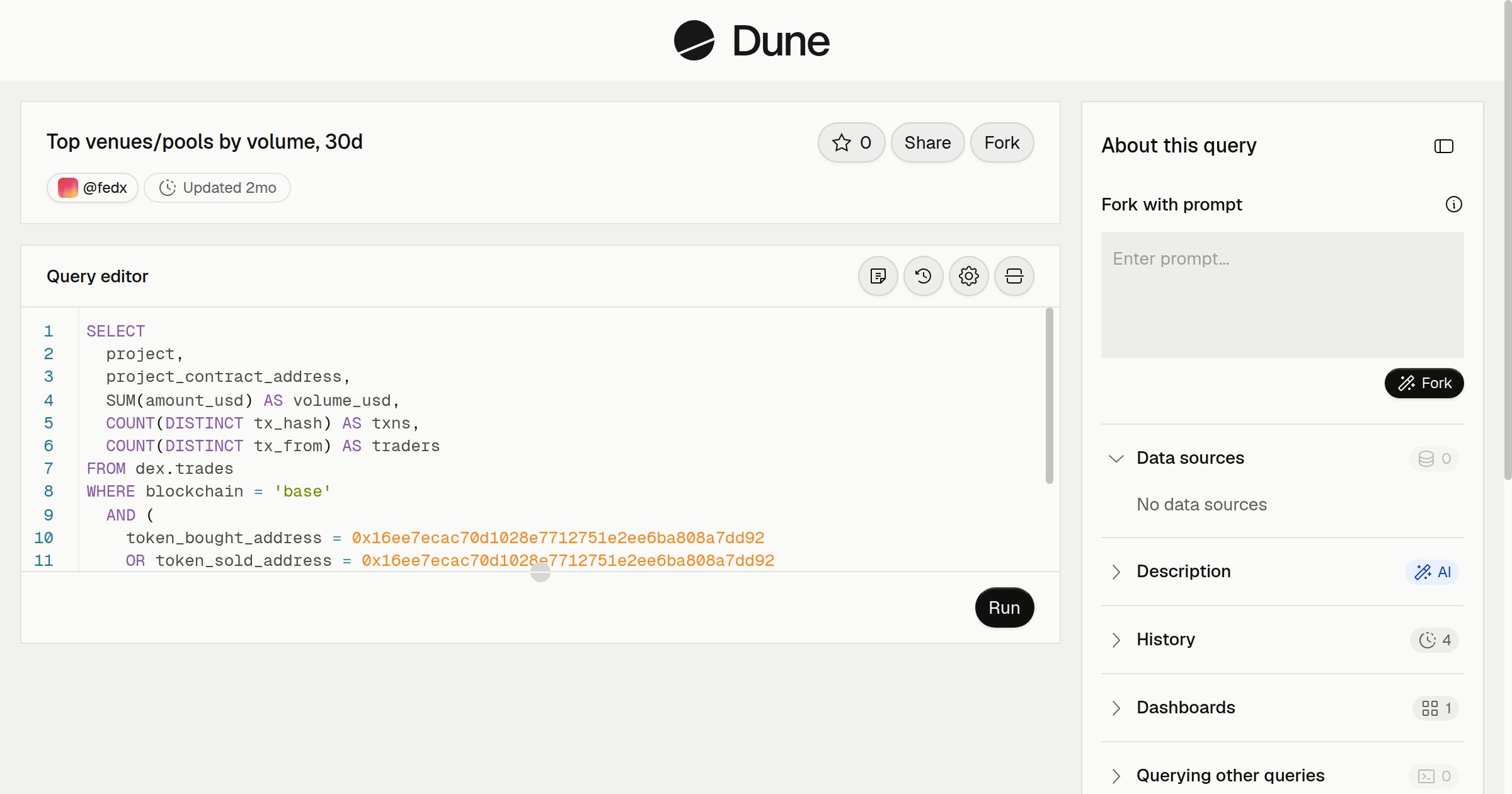Click the black Fork with AI button

click(x=1424, y=383)
